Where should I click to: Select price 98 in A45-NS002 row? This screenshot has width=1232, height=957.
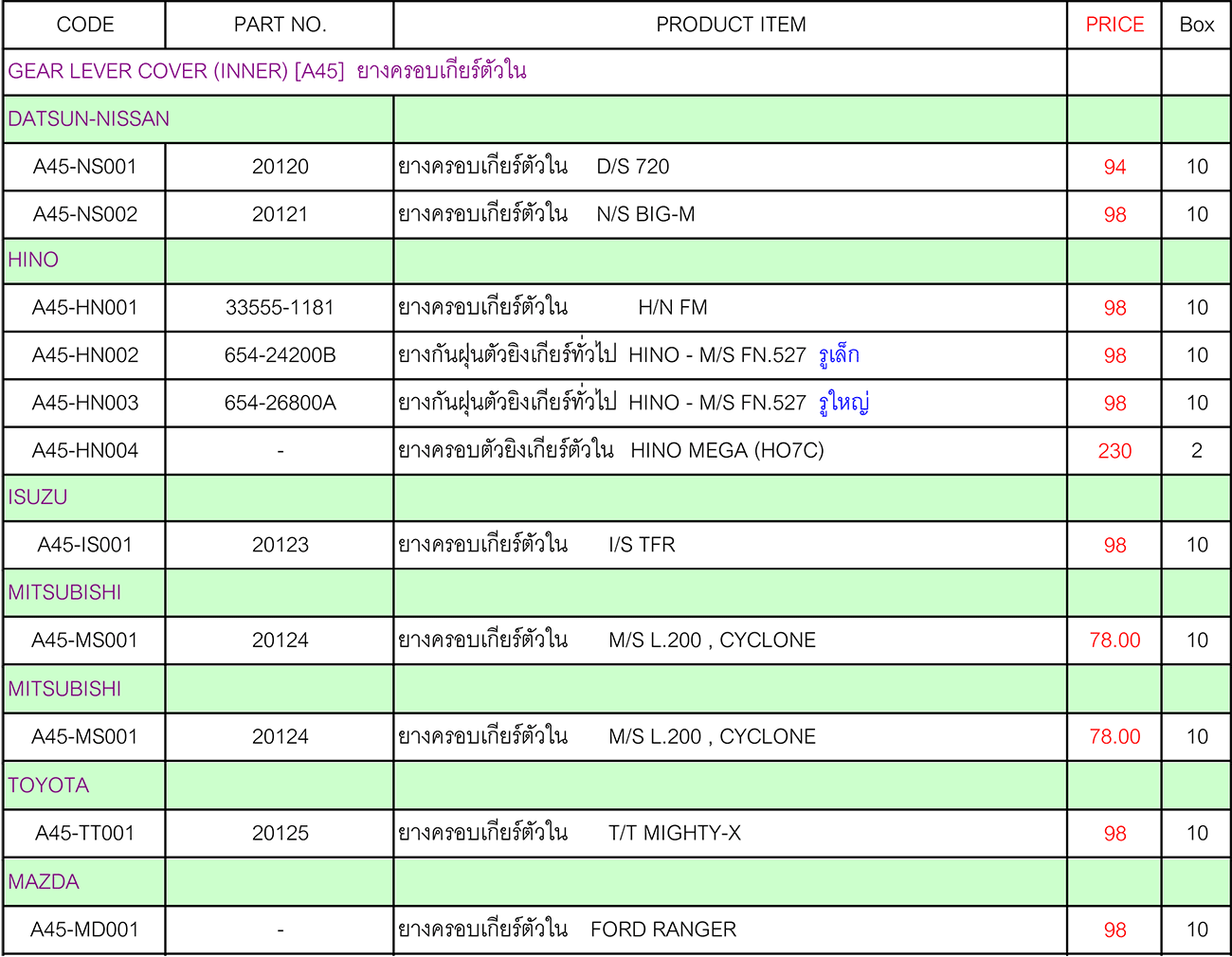click(x=1114, y=214)
